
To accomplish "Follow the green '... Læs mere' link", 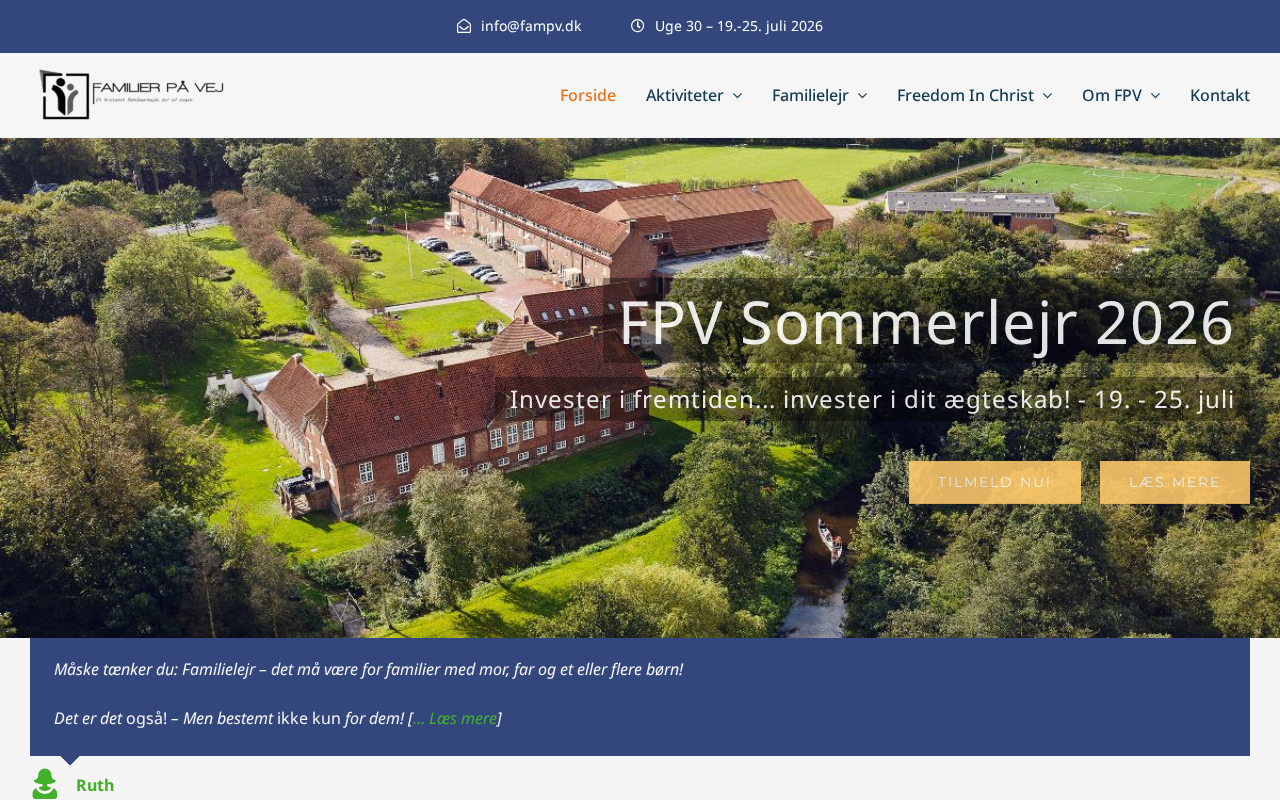I will pyautogui.click(x=455, y=718).
